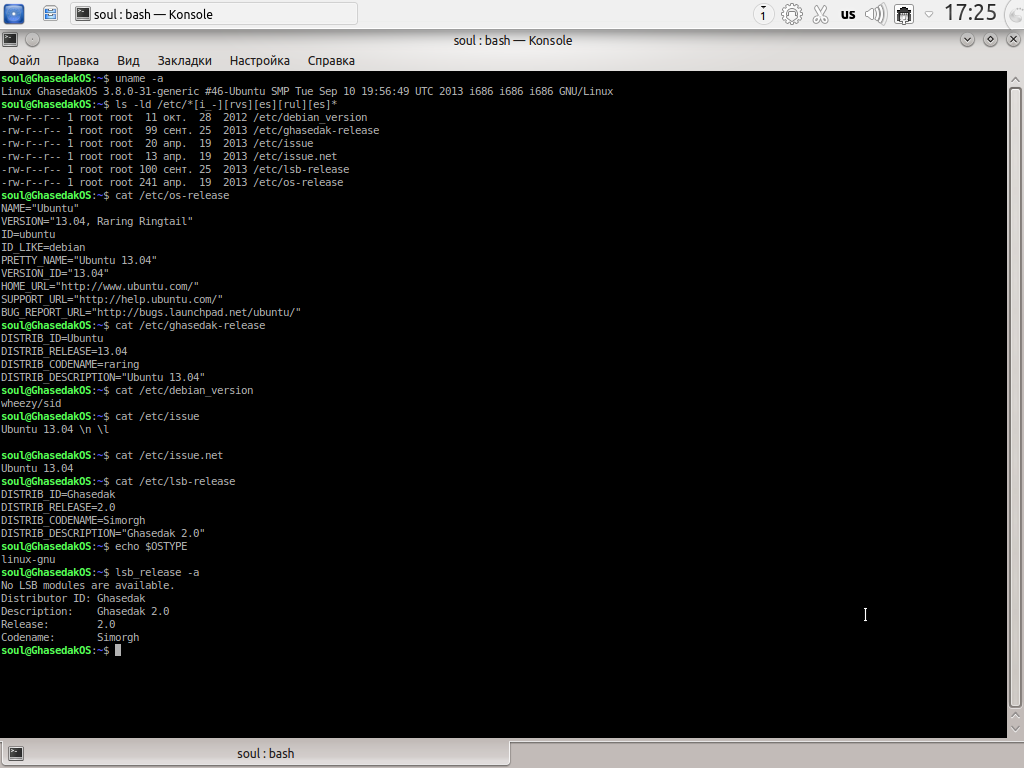Click the DISTRIB_CODENAME=raring line
This screenshot has width=1024, height=768.
[70, 364]
